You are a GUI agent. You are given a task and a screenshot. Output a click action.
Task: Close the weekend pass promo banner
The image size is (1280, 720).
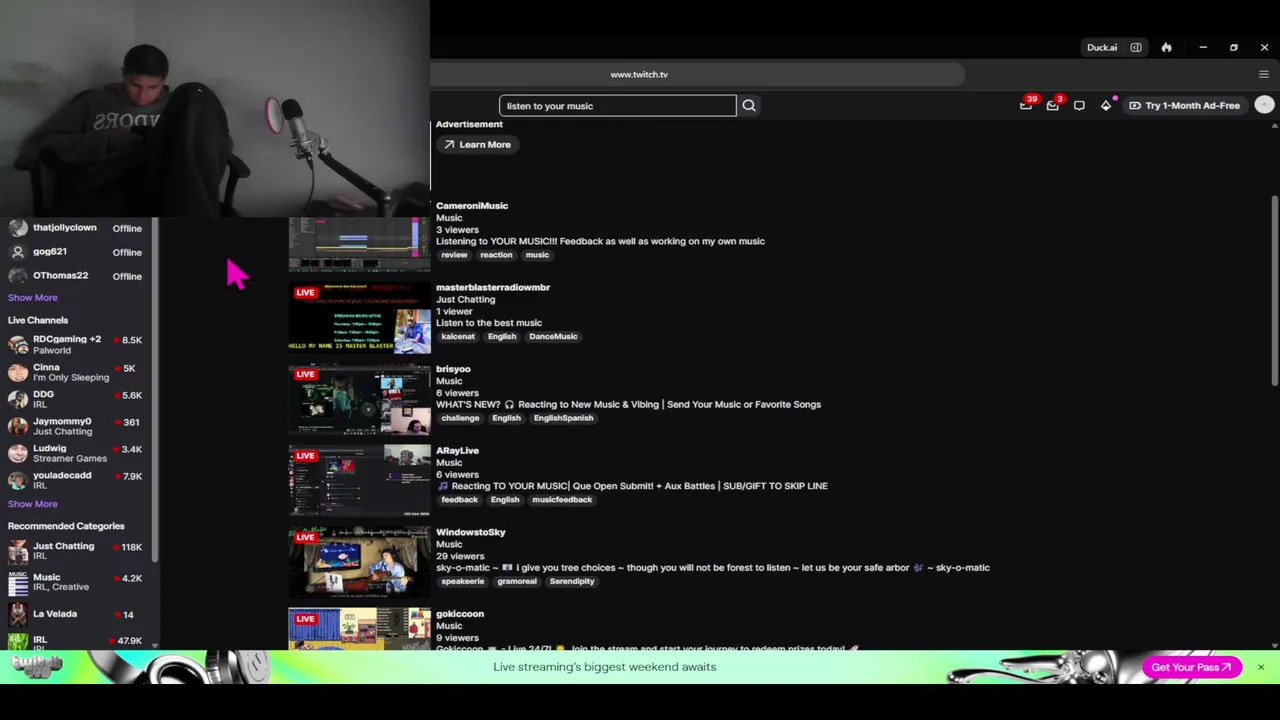tap(1261, 667)
